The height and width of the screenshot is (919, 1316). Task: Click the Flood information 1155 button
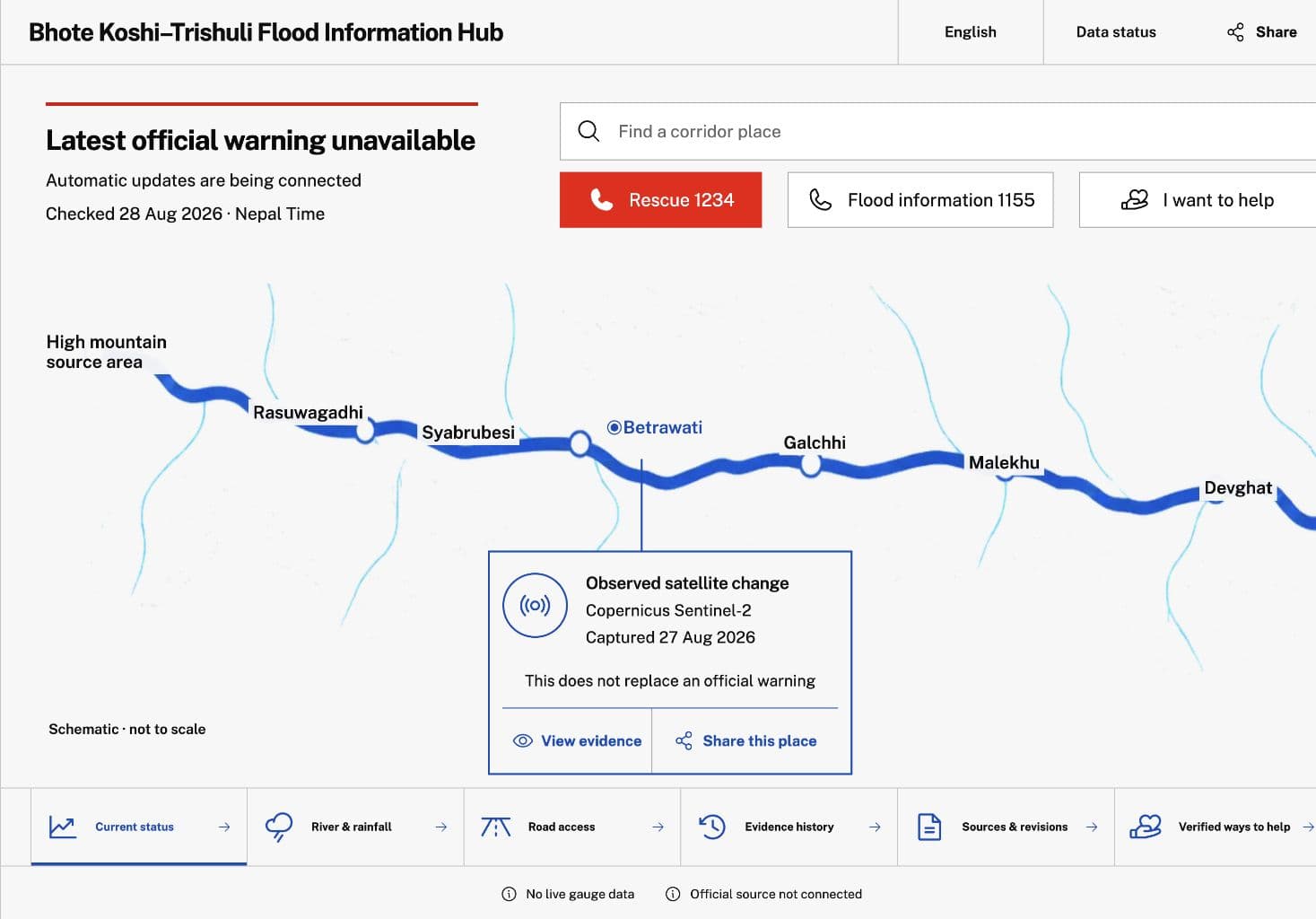click(x=920, y=199)
